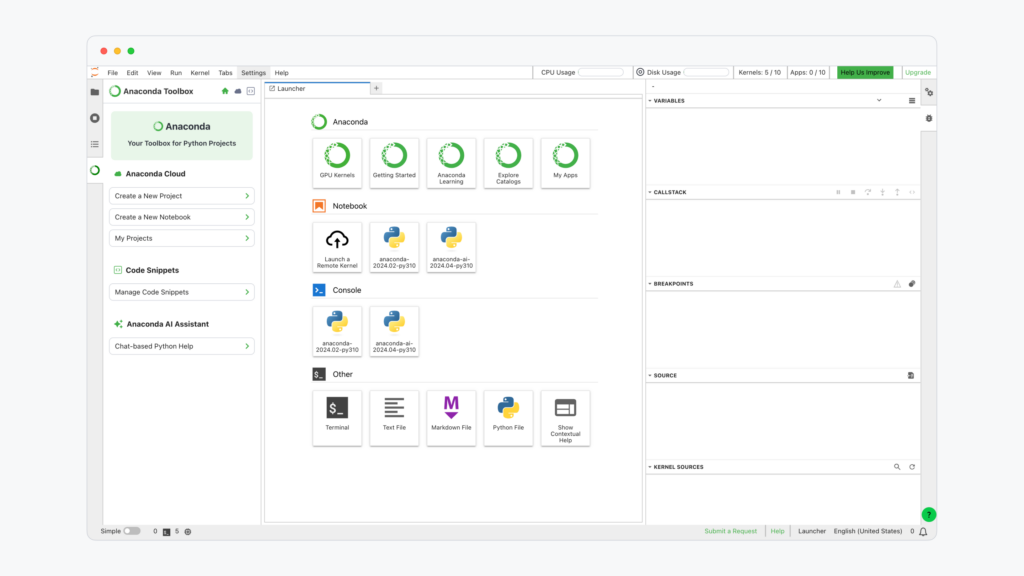Click the cloud icon in Toolbox header
1024x576 pixels.
coord(238,91)
